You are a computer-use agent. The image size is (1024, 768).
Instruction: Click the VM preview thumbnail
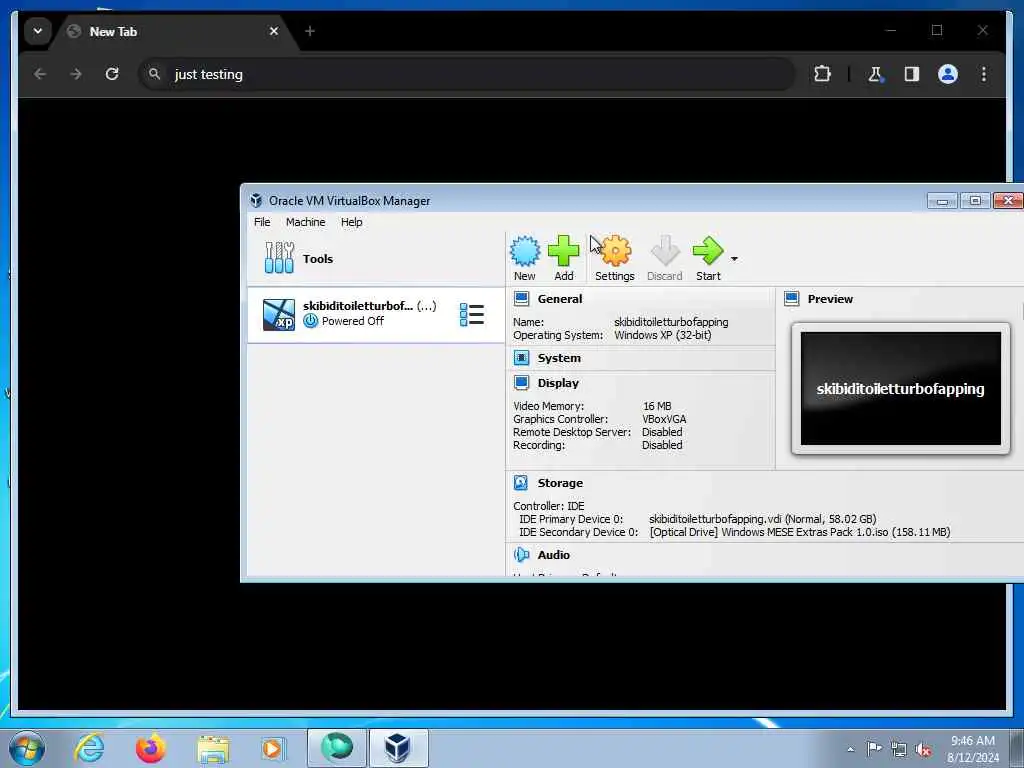[901, 389]
